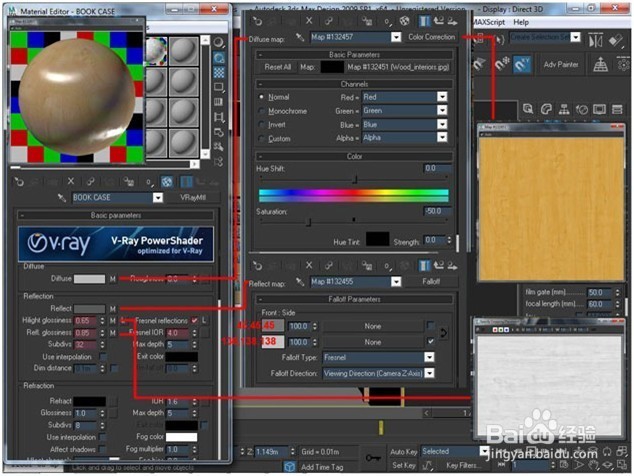Open the Blue channel dropdown
This screenshot has height=476, width=634.
(x=442, y=124)
